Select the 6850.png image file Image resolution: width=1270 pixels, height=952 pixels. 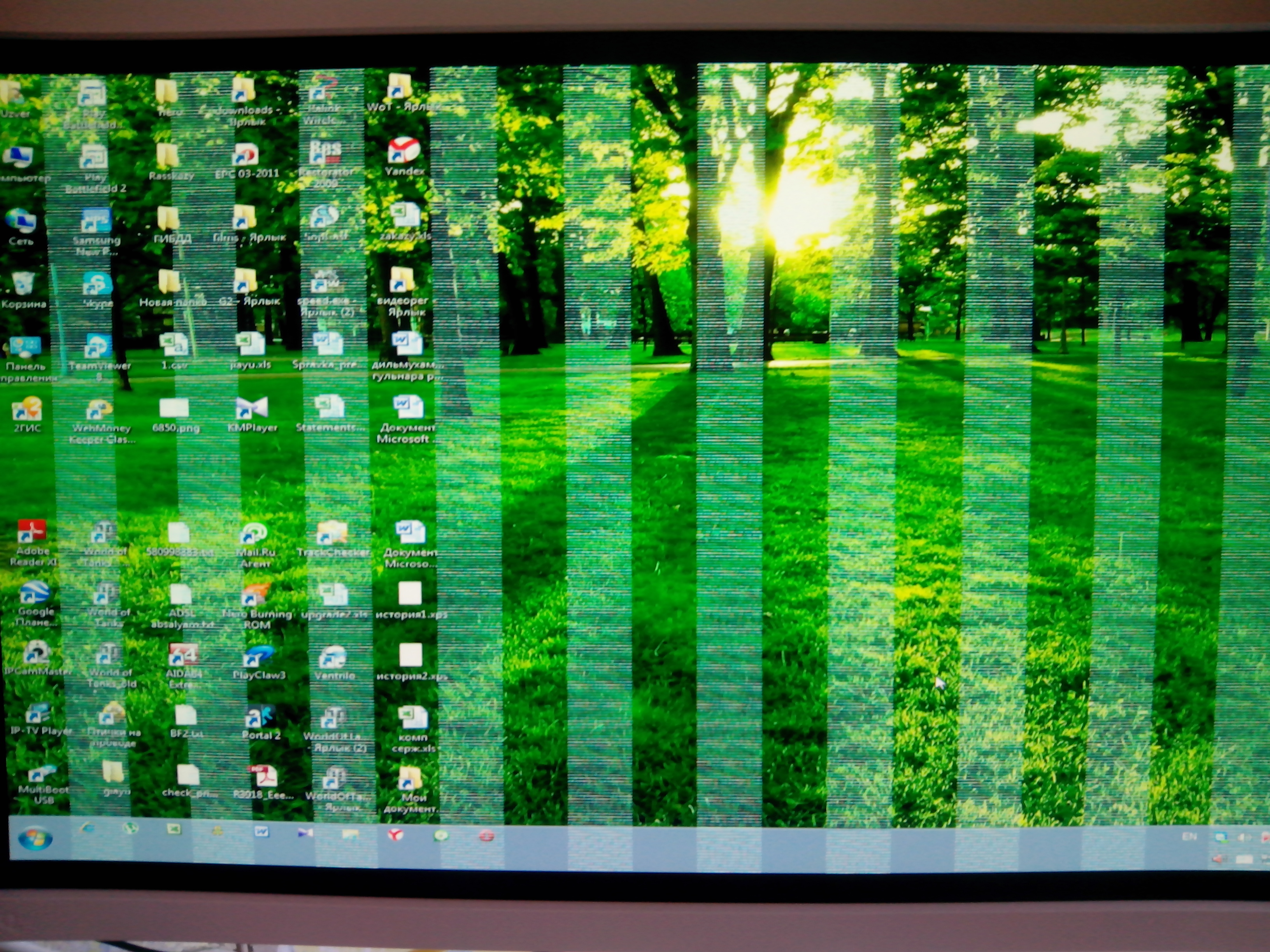(175, 409)
